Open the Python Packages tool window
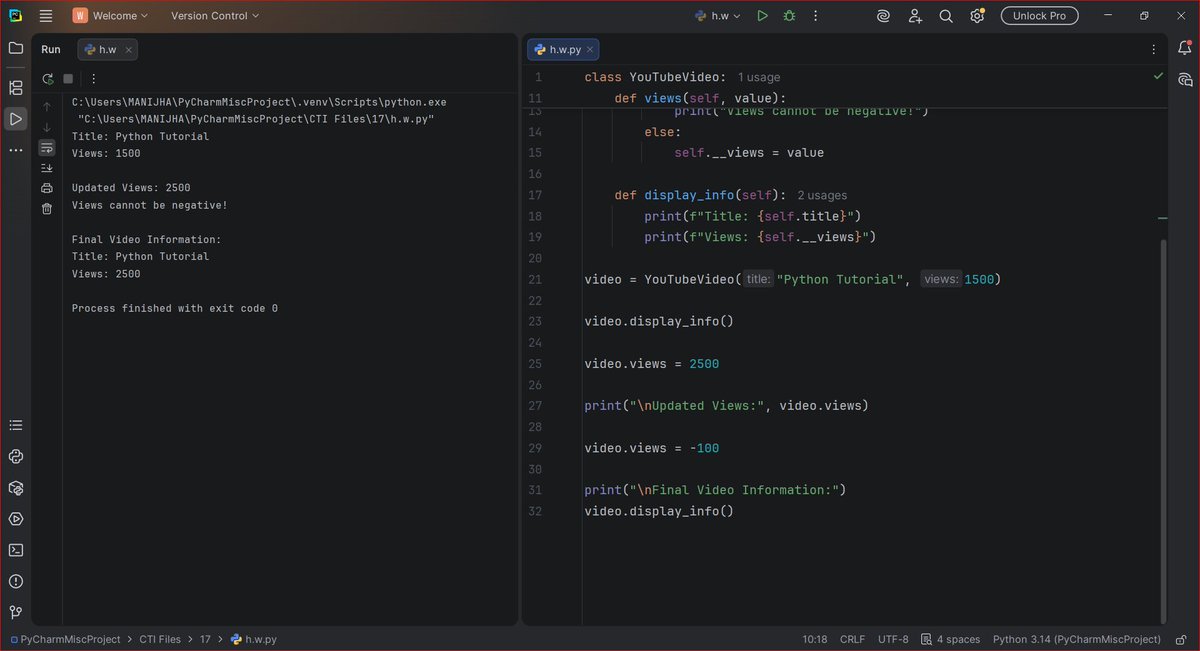 [16, 488]
